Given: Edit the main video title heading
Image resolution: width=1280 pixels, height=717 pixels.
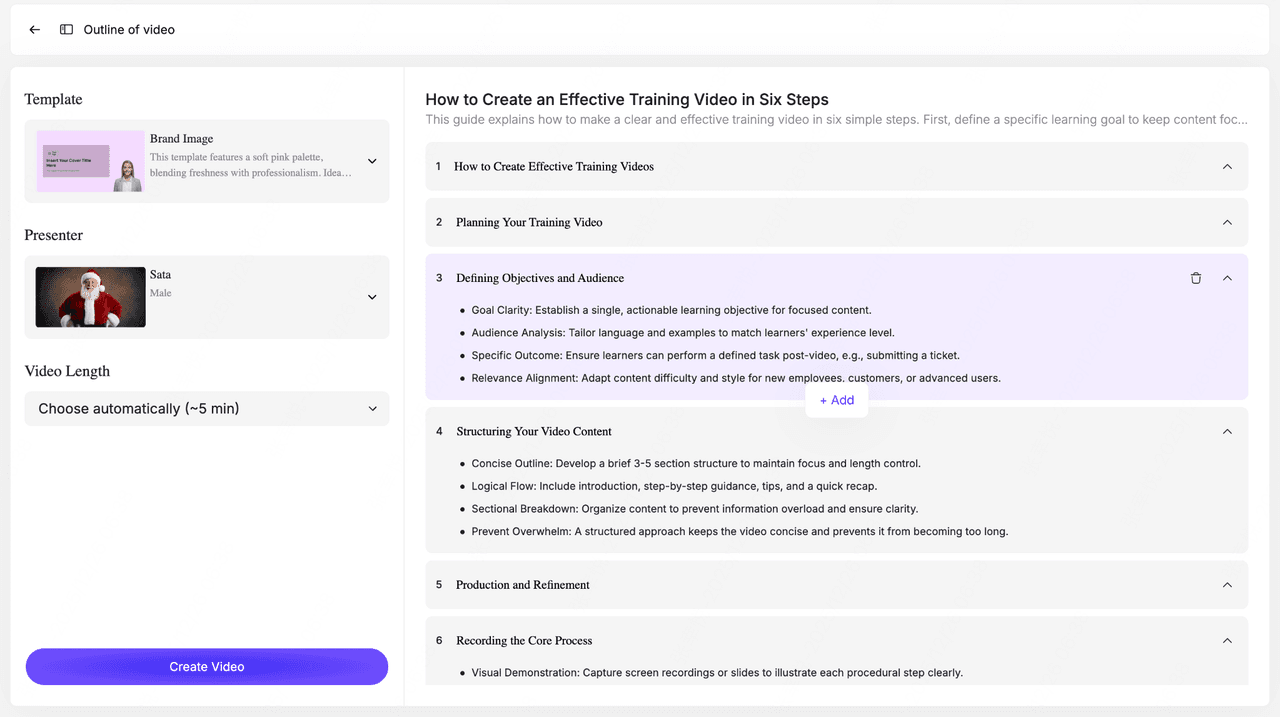Looking at the screenshot, I should [x=627, y=99].
